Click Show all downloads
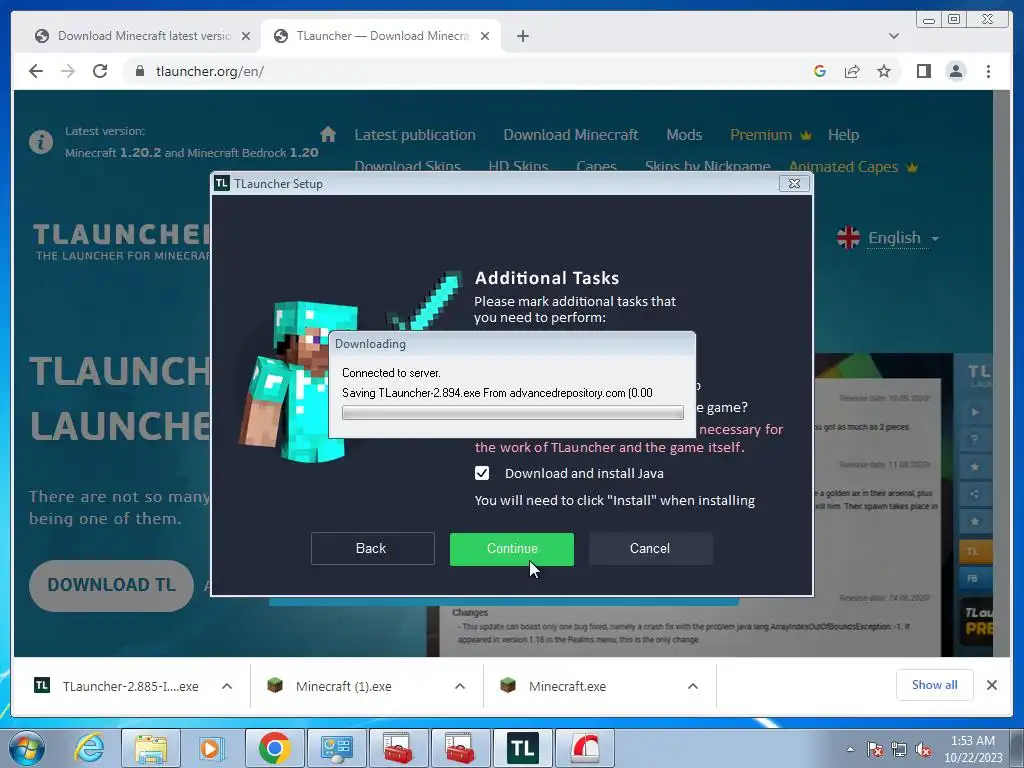This screenshot has height=768, width=1024. (x=935, y=685)
